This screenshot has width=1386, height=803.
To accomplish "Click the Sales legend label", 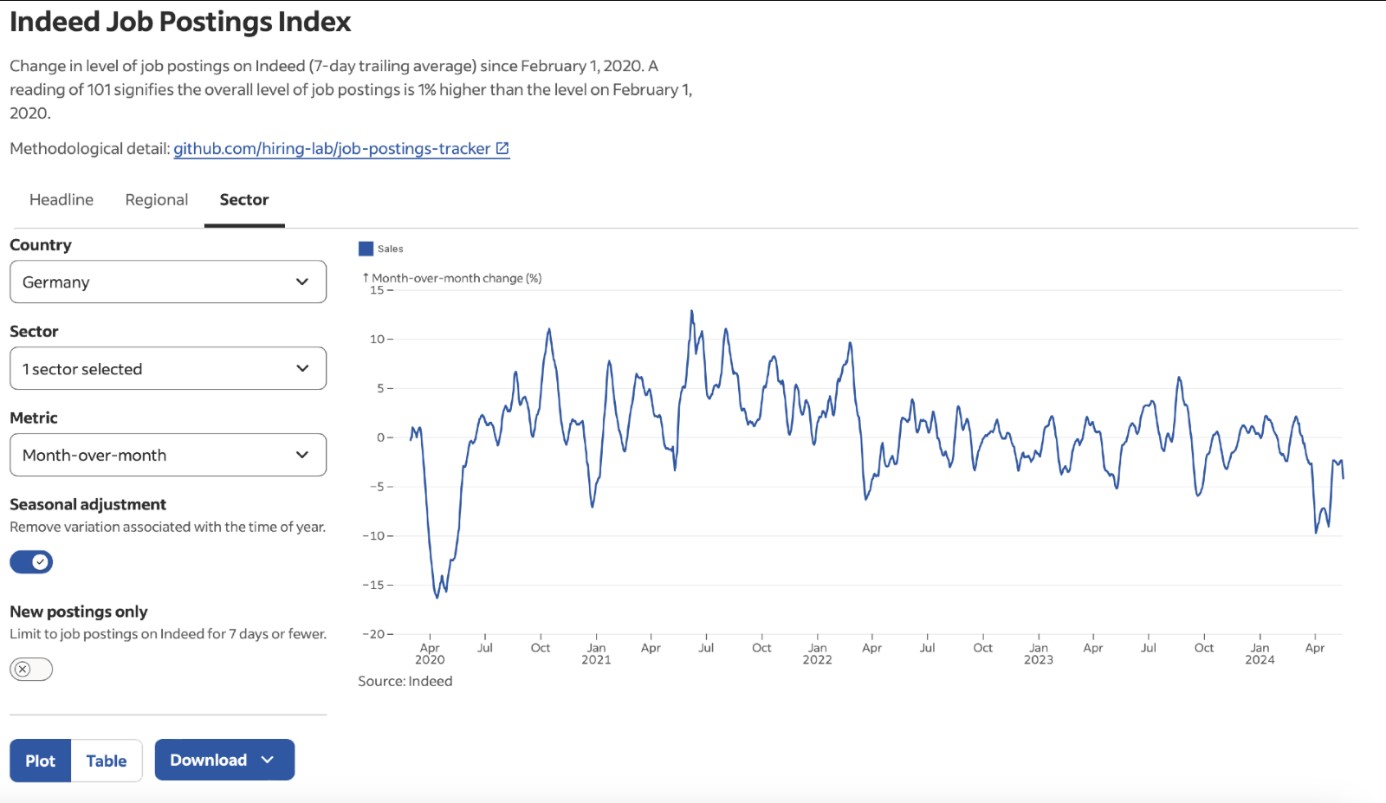I will coord(391,248).
